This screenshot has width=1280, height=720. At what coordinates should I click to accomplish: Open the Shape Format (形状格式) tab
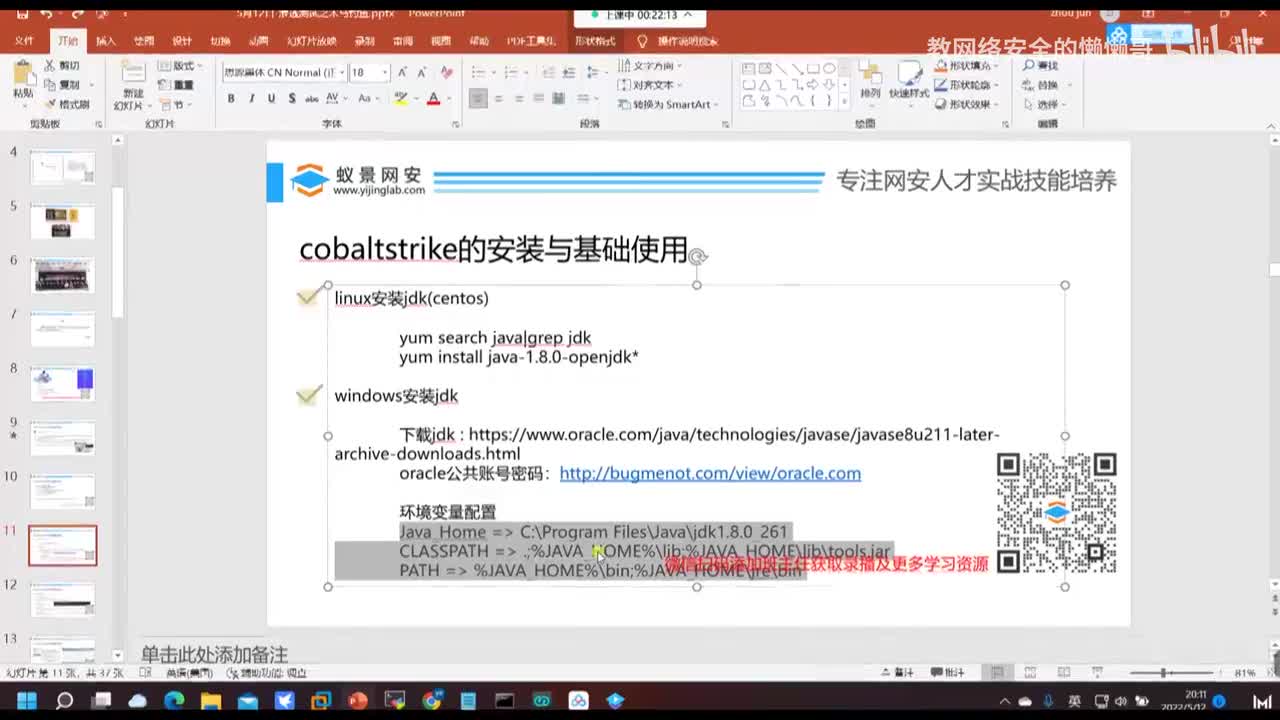click(x=595, y=42)
